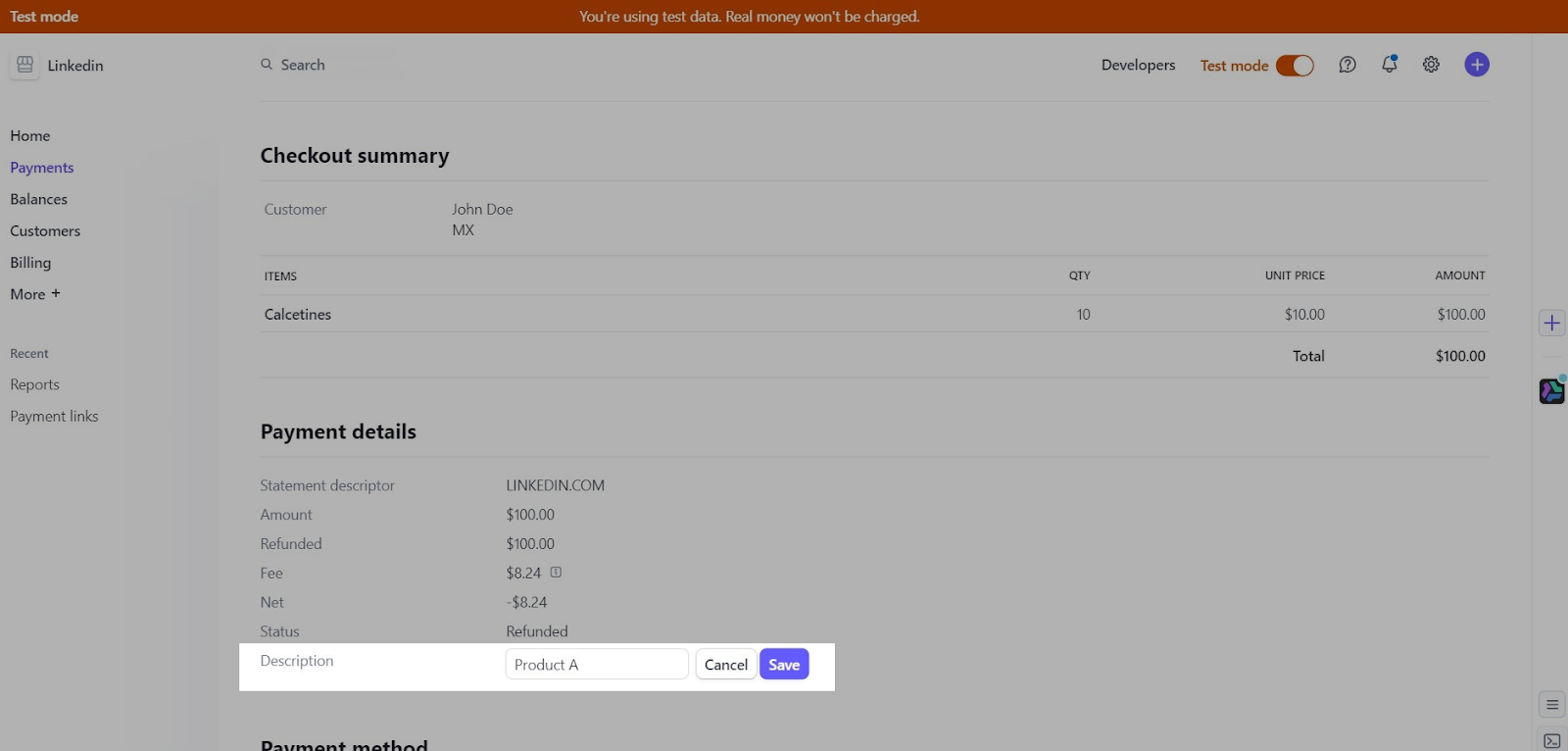Click the fee info icon next to $8.24
The image size is (1568, 751).
pyautogui.click(x=556, y=573)
